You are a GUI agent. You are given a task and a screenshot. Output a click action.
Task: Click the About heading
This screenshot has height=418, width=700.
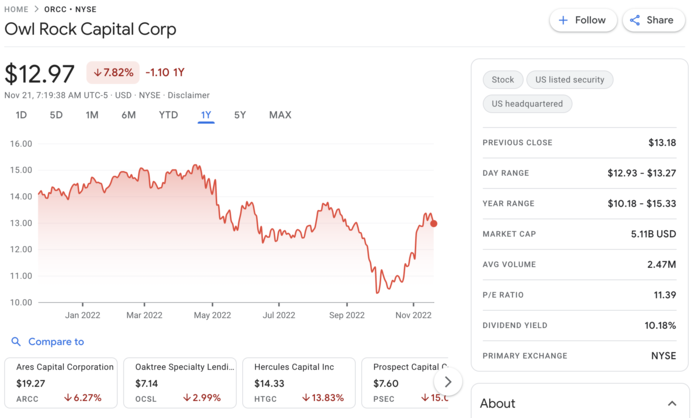click(497, 404)
